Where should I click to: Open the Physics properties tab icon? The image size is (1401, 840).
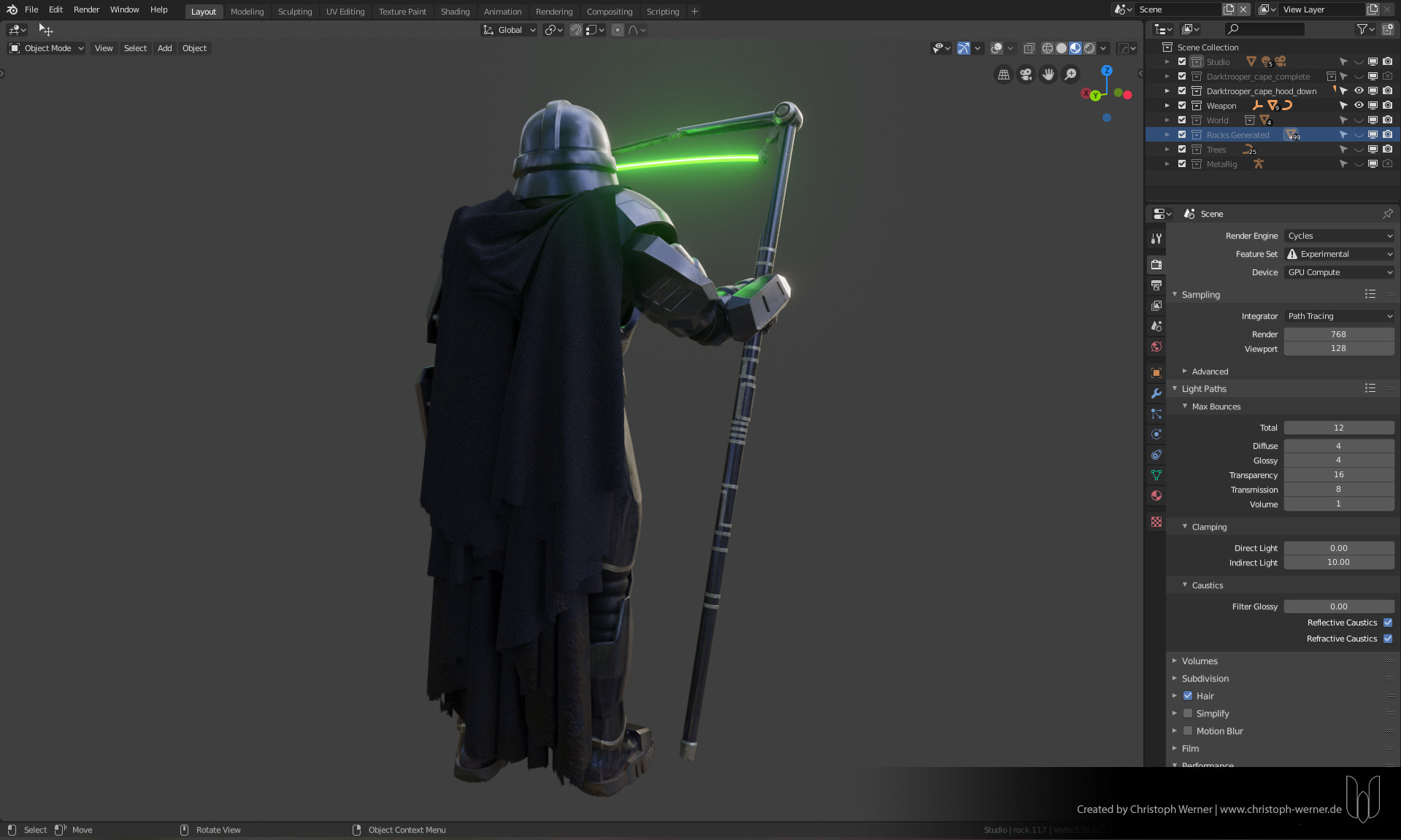pos(1156,434)
